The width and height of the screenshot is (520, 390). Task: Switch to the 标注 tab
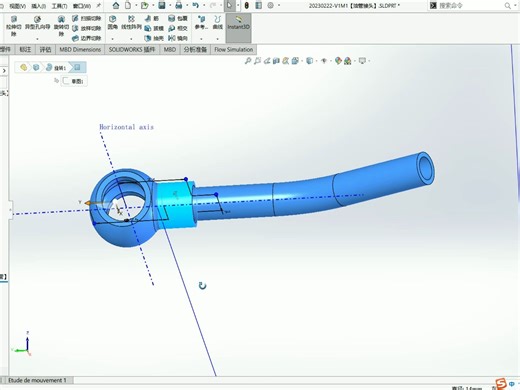click(25, 49)
